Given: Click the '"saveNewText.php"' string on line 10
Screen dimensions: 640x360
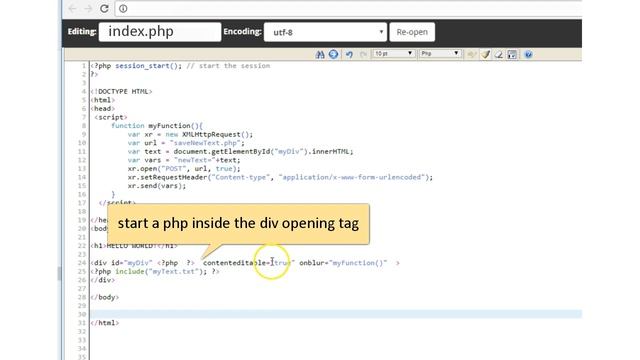Looking at the screenshot, I should coord(205,143).
